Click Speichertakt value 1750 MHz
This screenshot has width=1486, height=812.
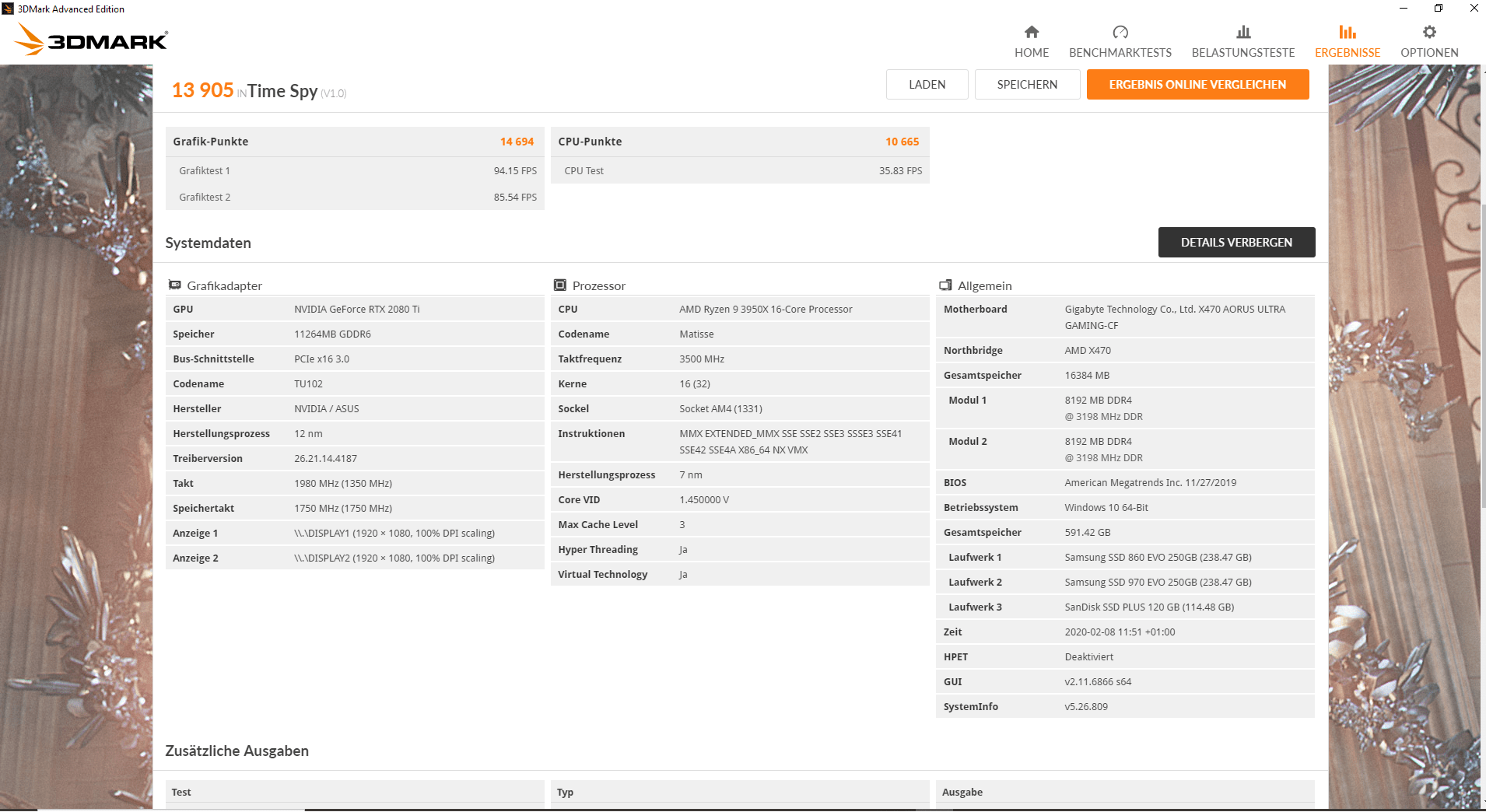tap(343, 509)
